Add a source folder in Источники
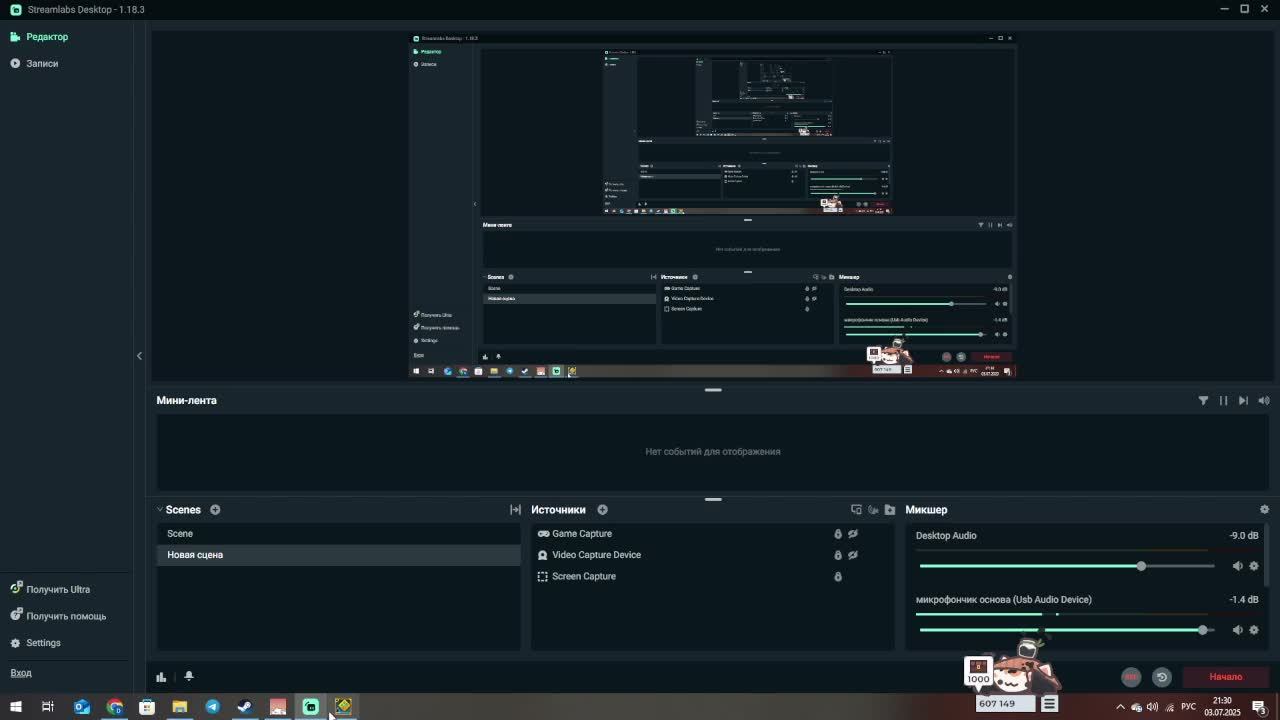Image resolution: width=1280 pixels, height=720 pixels. (890, 510)
